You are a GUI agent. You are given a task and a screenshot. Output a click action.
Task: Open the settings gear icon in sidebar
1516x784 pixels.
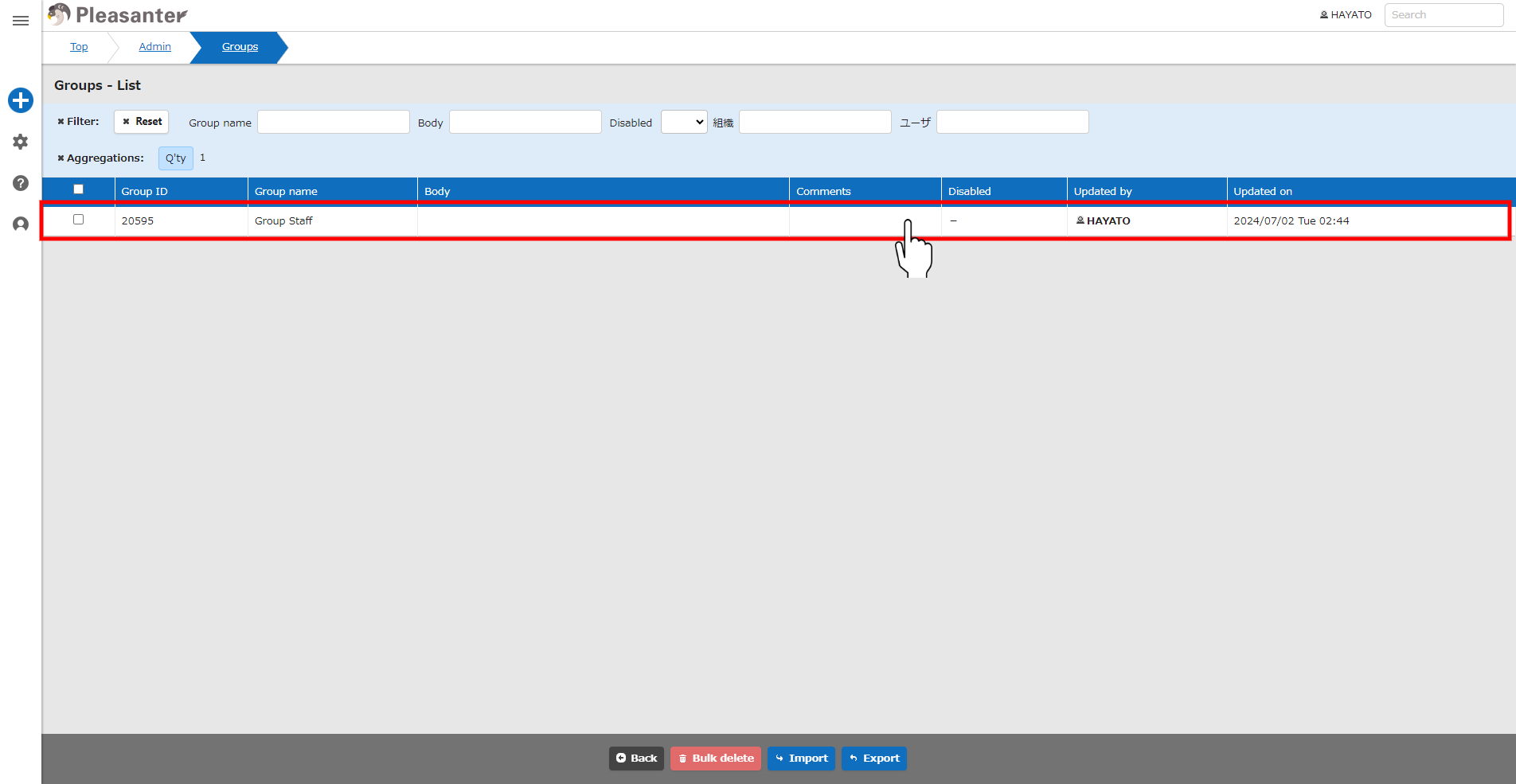[x=21, y=142]
